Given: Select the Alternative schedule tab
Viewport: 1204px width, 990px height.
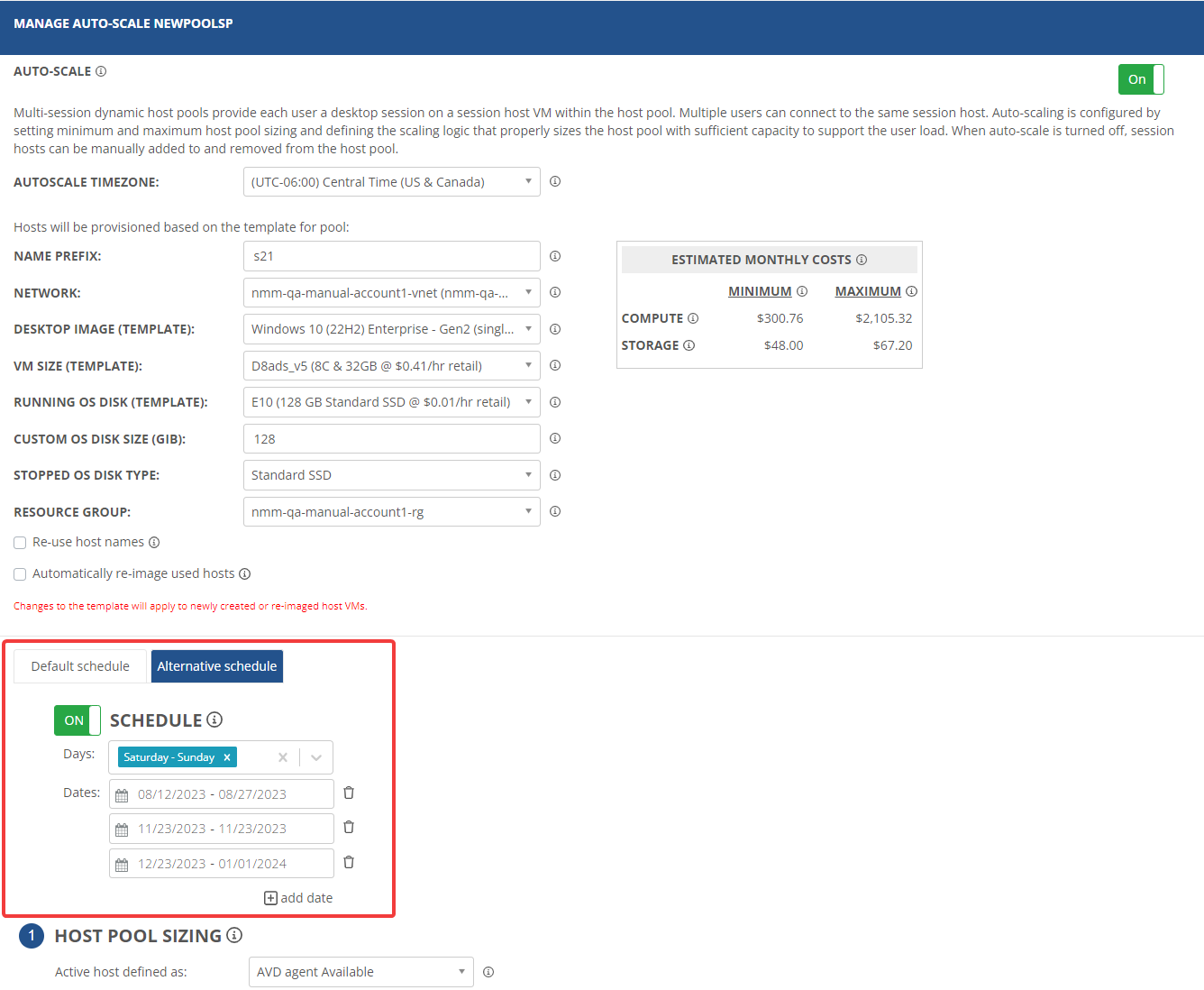Looking at the screenshot, I should [217, 666].
